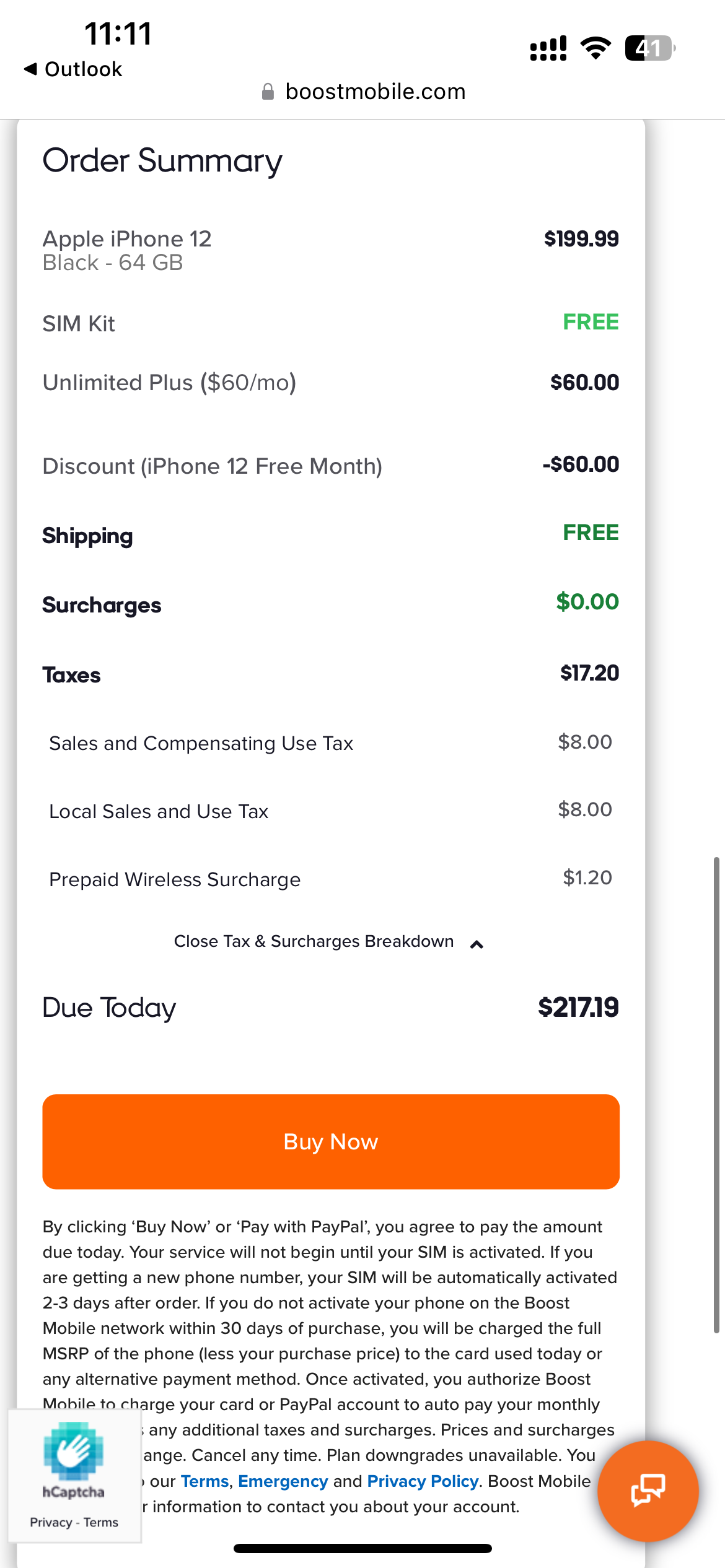Tap Privacy in the hCaptcha badge
Viewport: 725px width, 1568px height.
pyautogui.click(x=51, y=1522)
